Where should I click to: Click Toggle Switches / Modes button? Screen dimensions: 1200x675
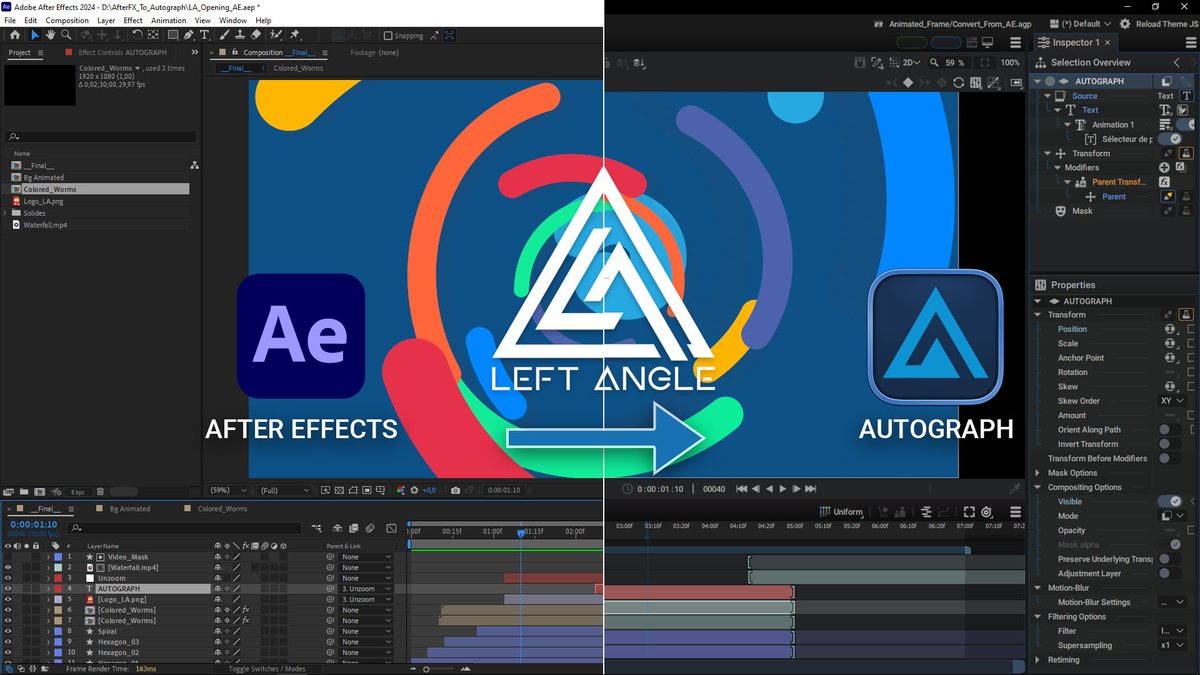point(268,668)
